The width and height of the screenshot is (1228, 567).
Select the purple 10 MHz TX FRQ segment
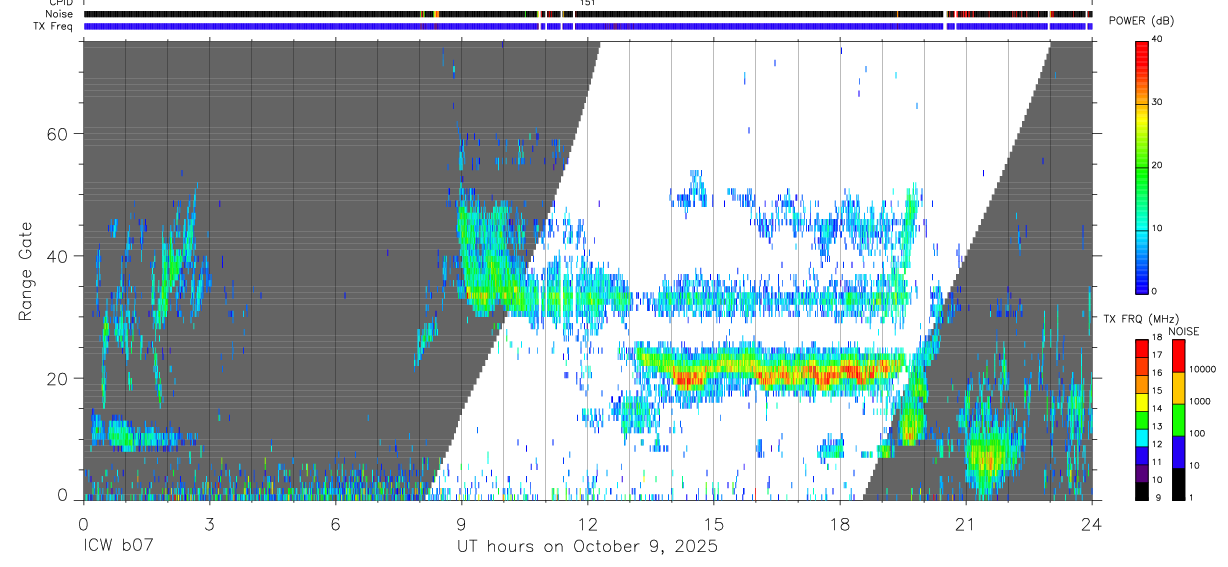pos(1142,472)
